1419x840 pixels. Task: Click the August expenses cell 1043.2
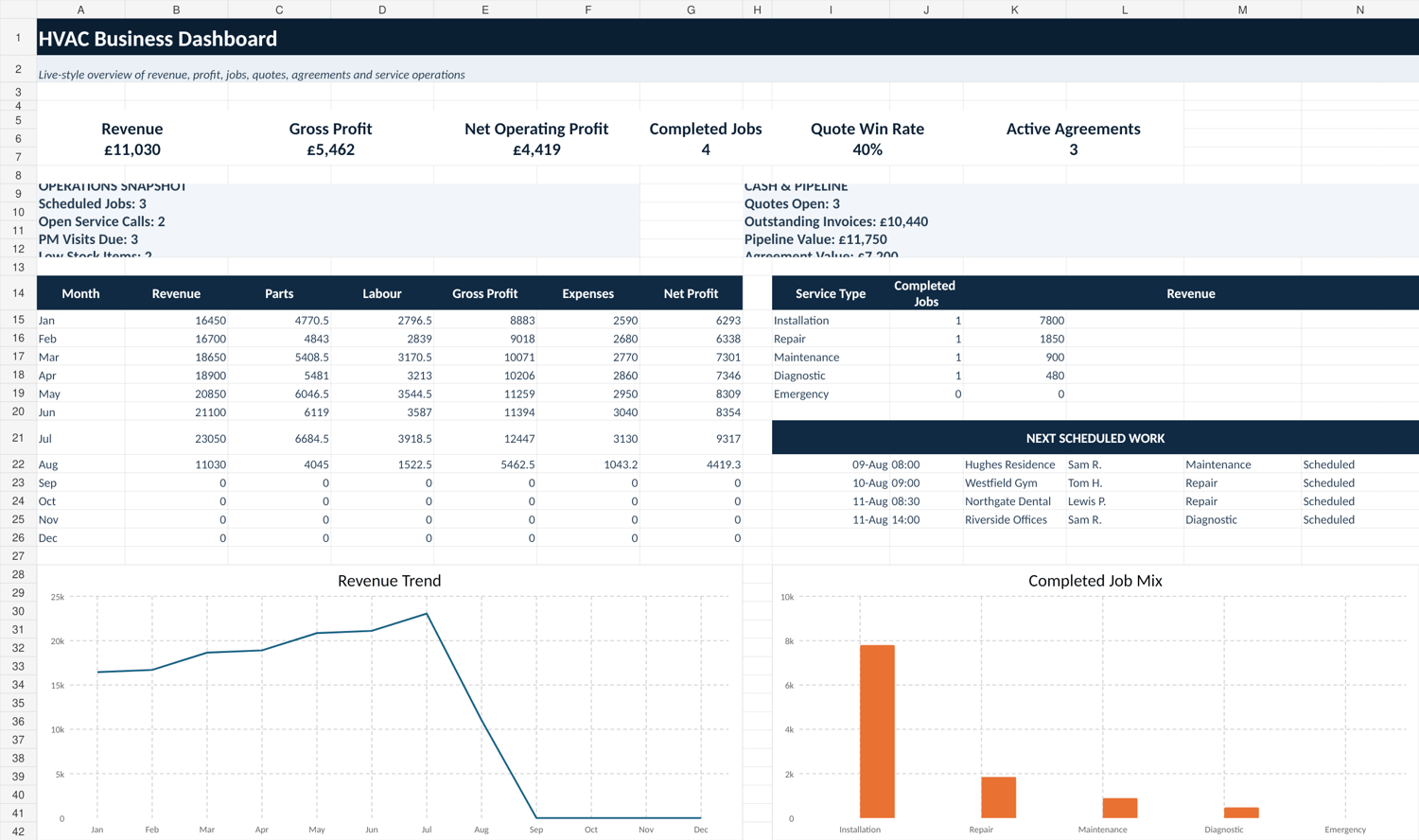[x=588, y=464]
